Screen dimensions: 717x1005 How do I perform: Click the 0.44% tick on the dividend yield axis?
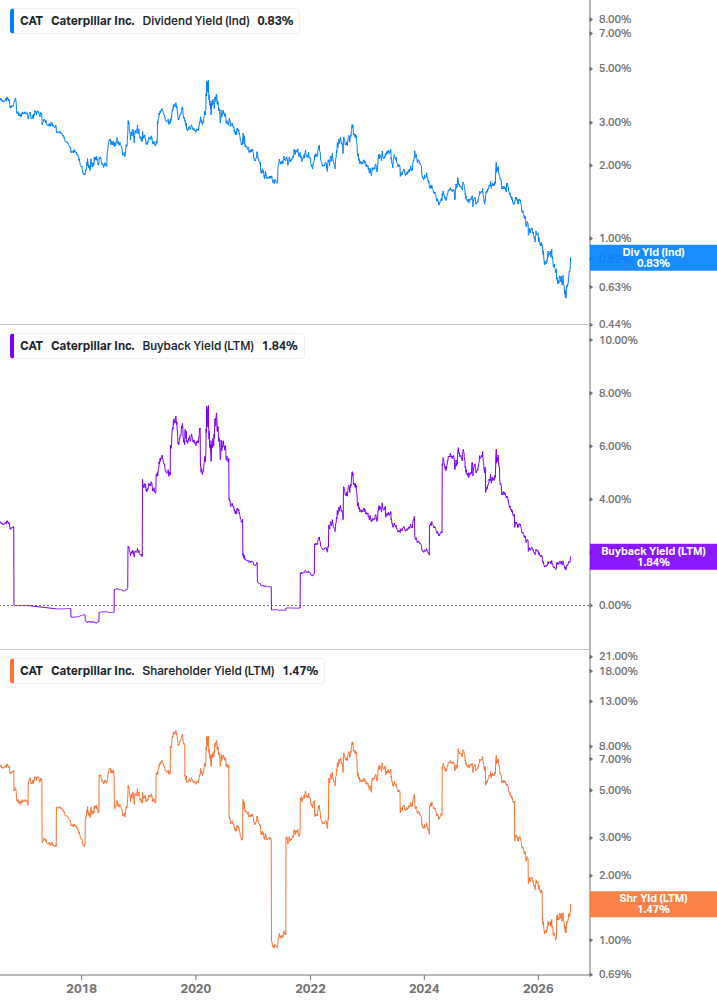point(615,324)
